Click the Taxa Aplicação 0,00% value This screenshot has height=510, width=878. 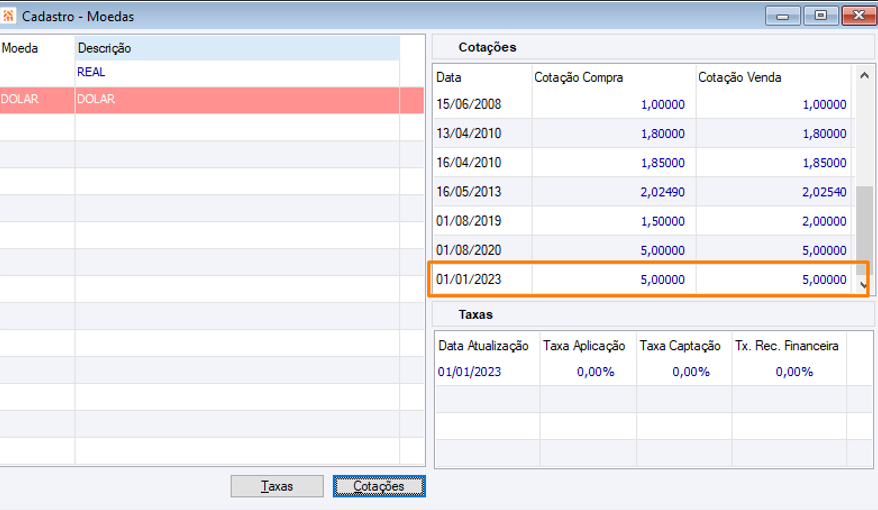pos(596,372)
